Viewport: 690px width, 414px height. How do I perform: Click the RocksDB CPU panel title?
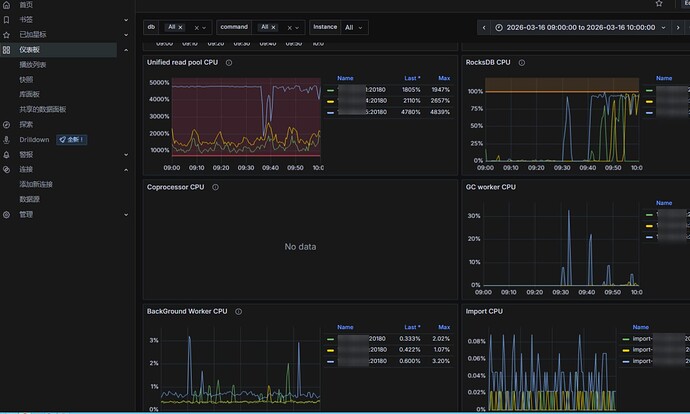[x=488, y=62]
